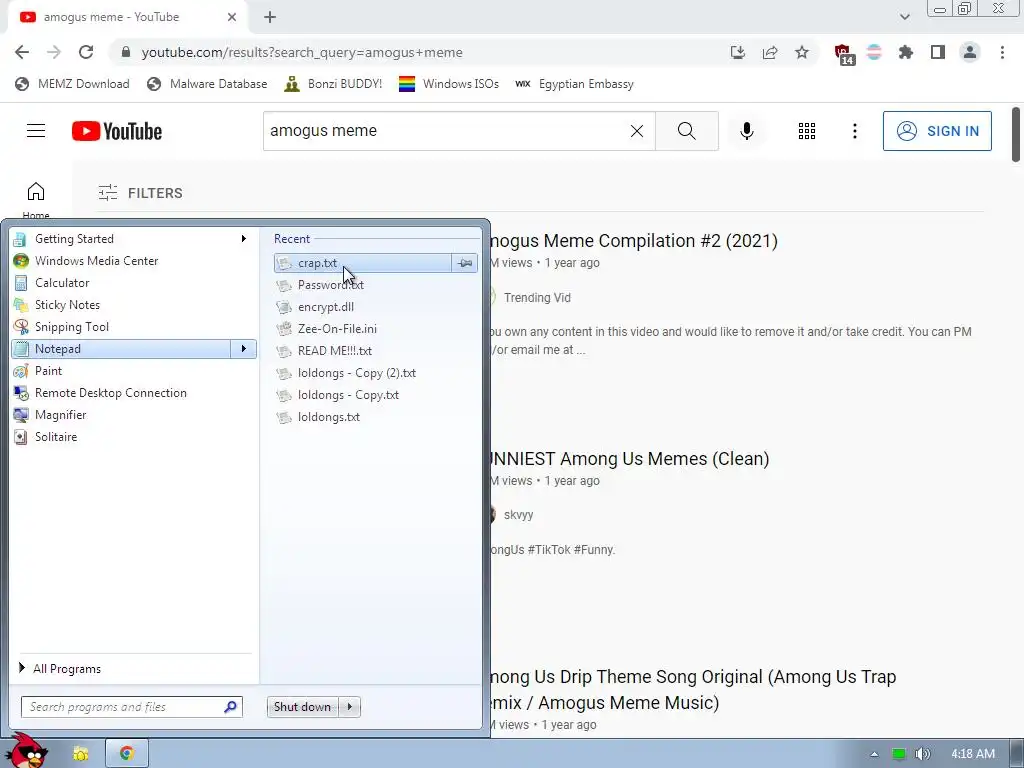Image resolution: width=1024 pixels, height=768 pixels.
Task: Open Chrome from the taskbar
Action: click(x=127, y=754)
